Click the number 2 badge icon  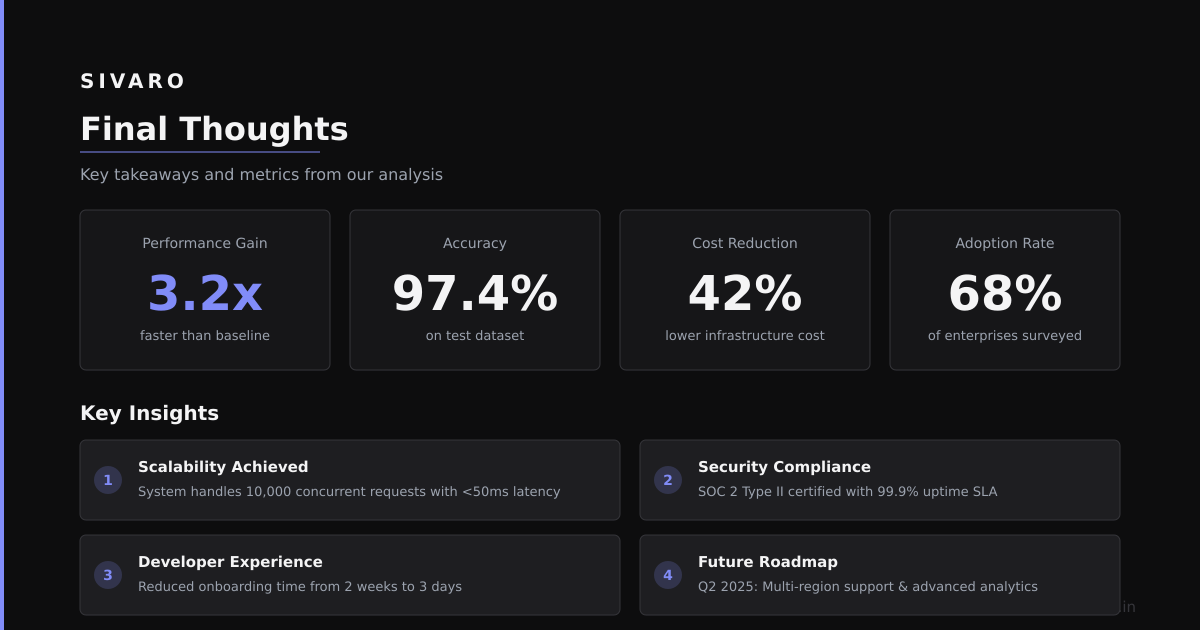click(x=668, y=480)
